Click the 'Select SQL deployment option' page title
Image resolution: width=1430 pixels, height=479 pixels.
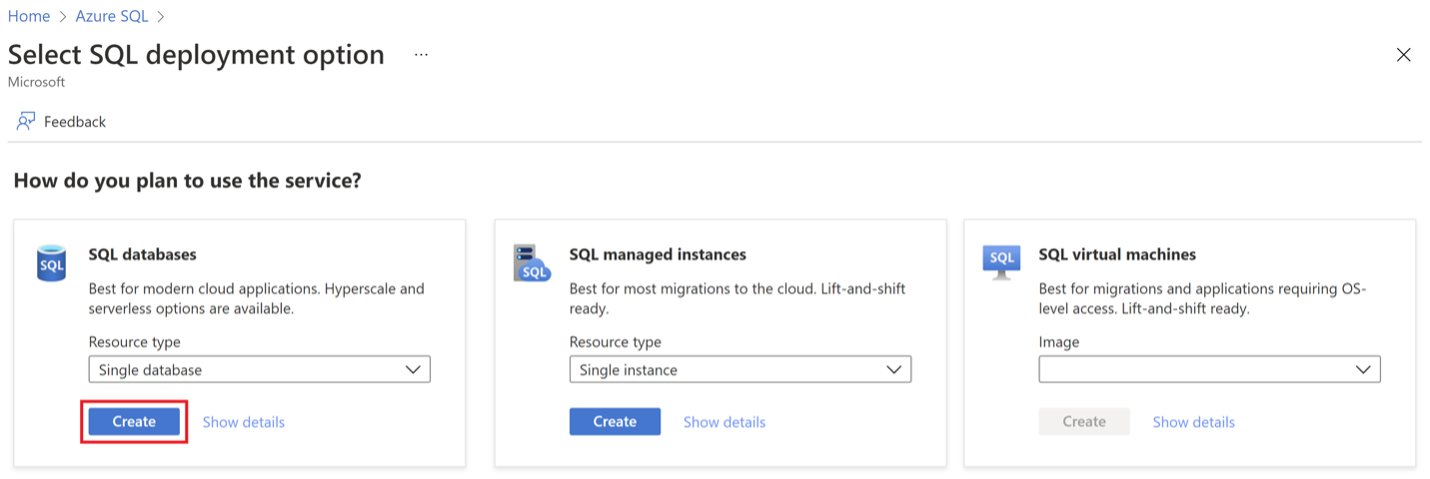[x=196, y=54]
